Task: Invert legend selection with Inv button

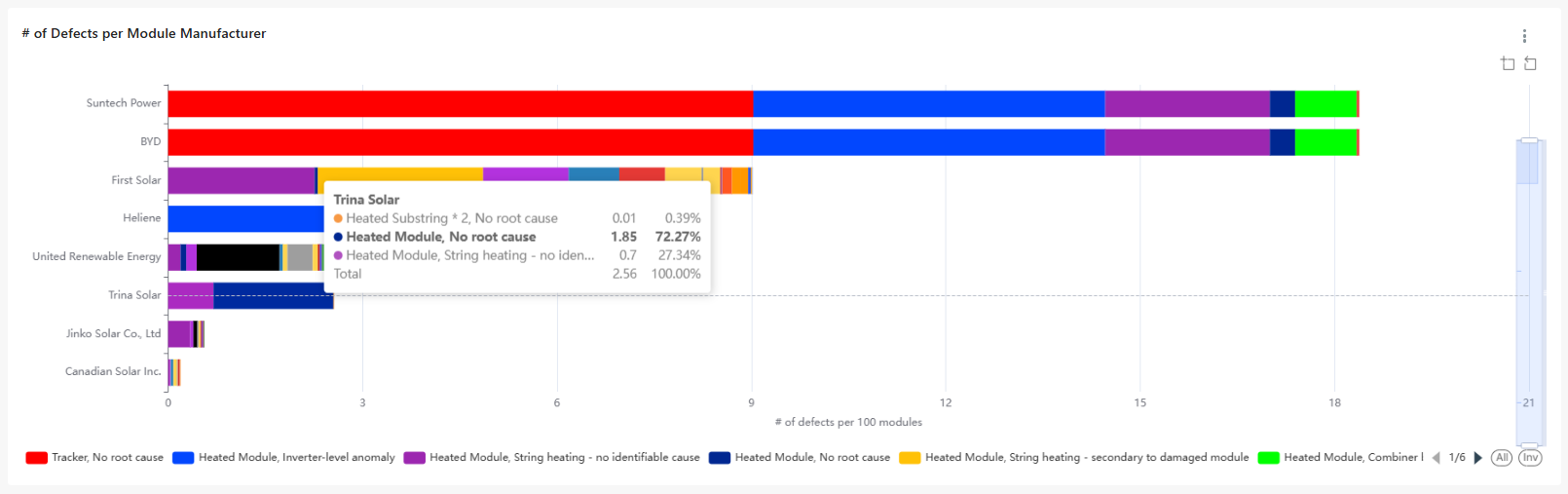Action: coord(1530,458)
